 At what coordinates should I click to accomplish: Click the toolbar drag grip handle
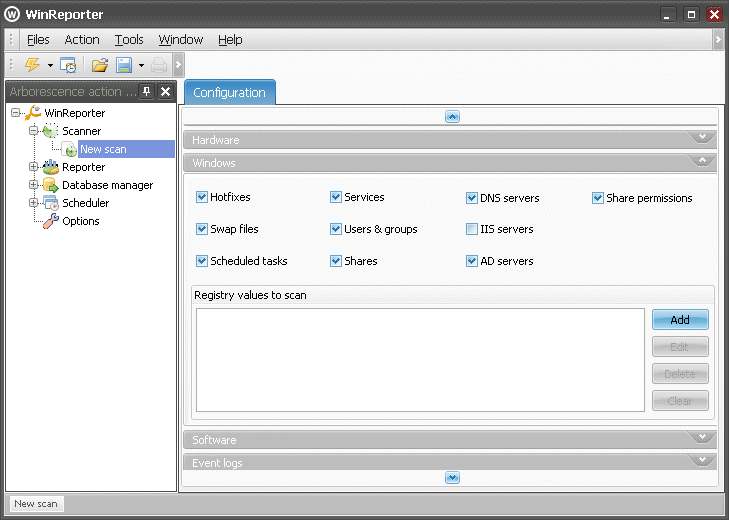point(11,65)
